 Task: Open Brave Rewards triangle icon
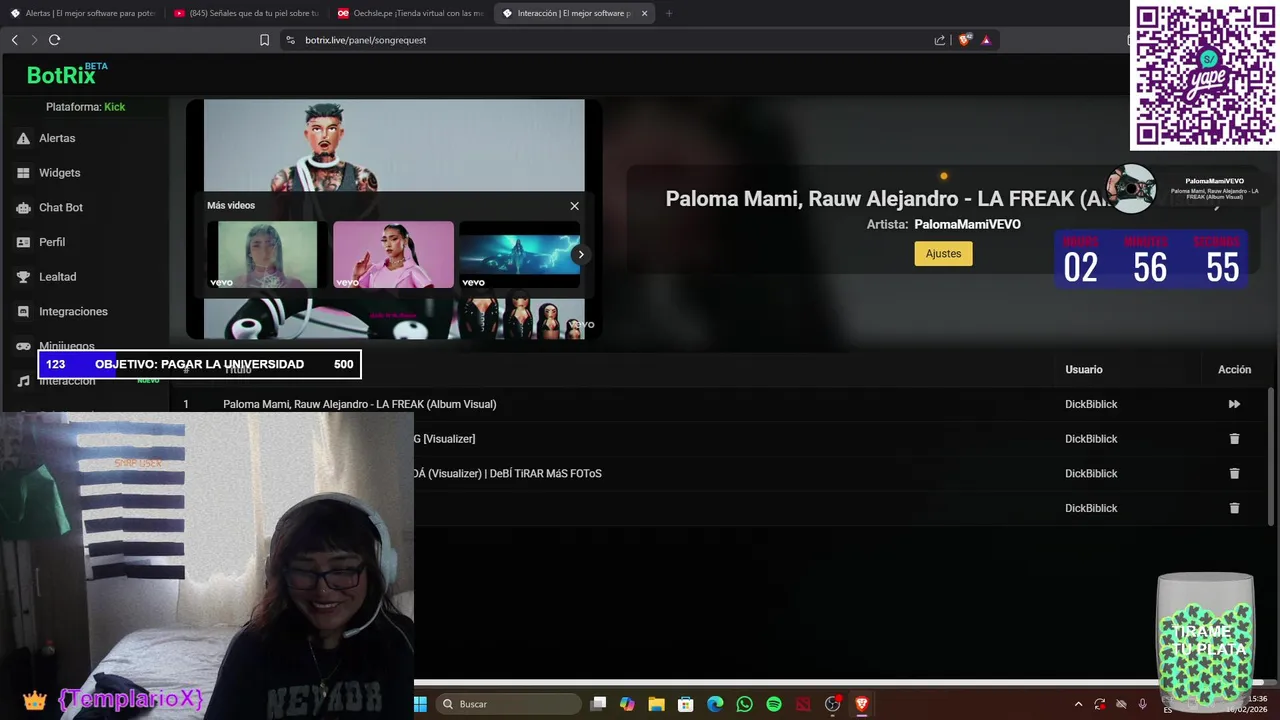pyautogui.click(x=986, y=40)
